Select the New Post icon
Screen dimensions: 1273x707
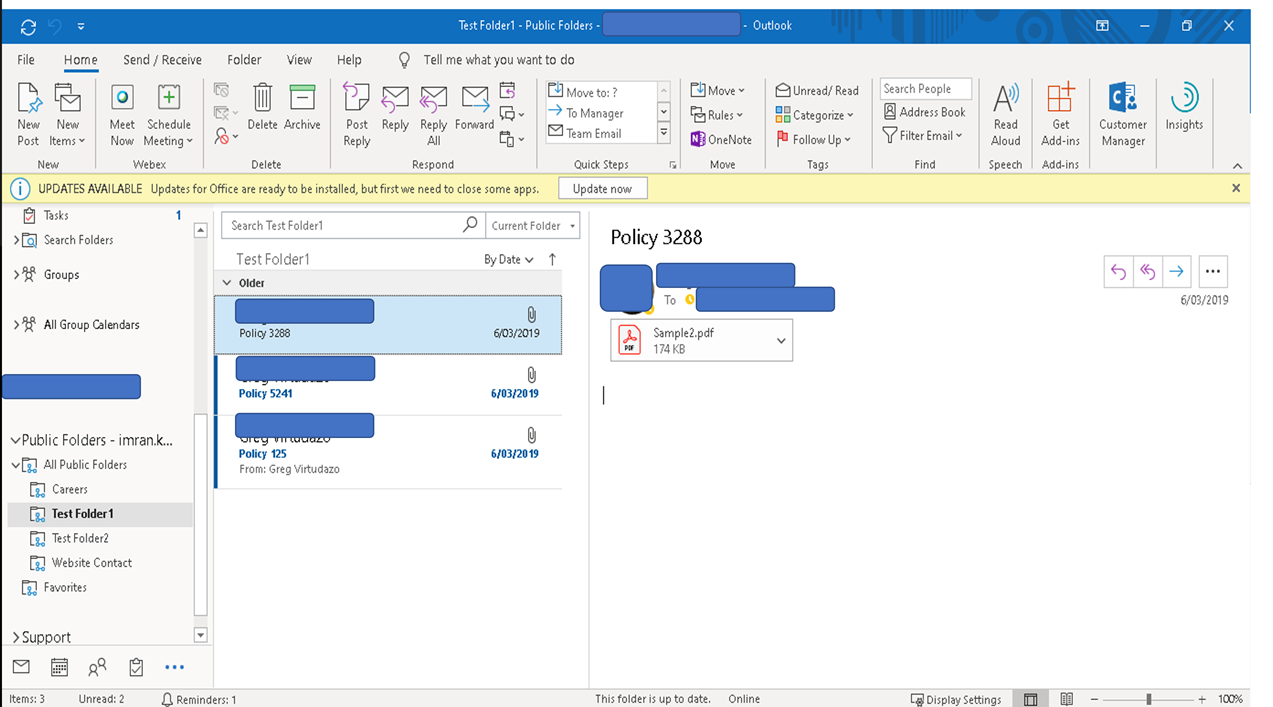click(27, 111)
